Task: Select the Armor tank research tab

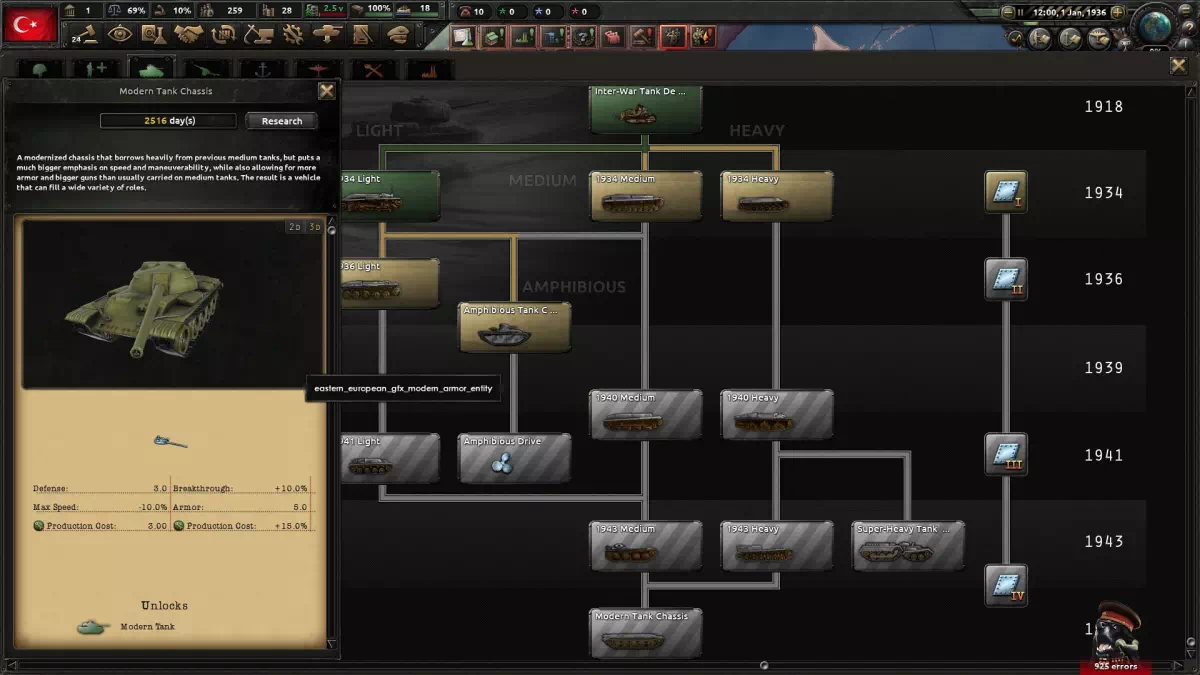Action: pos(152,68)
